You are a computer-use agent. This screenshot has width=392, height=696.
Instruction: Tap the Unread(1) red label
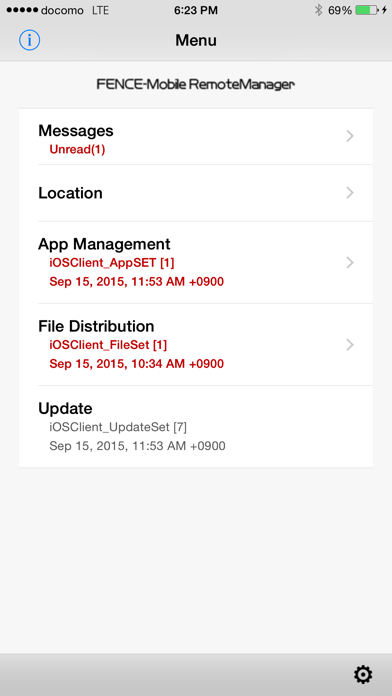[77, 150]
